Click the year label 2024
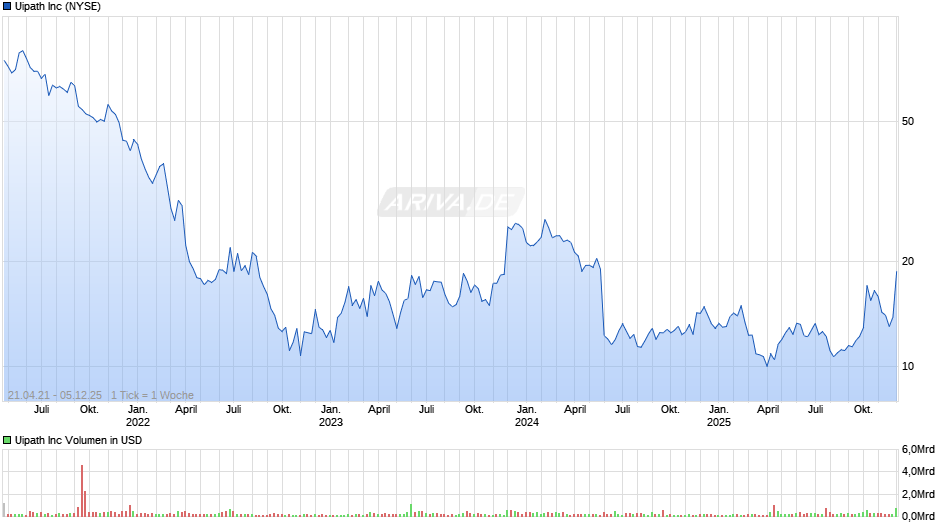Image resolution: width=940 pixels, height=526 pixels. (527, 422)
